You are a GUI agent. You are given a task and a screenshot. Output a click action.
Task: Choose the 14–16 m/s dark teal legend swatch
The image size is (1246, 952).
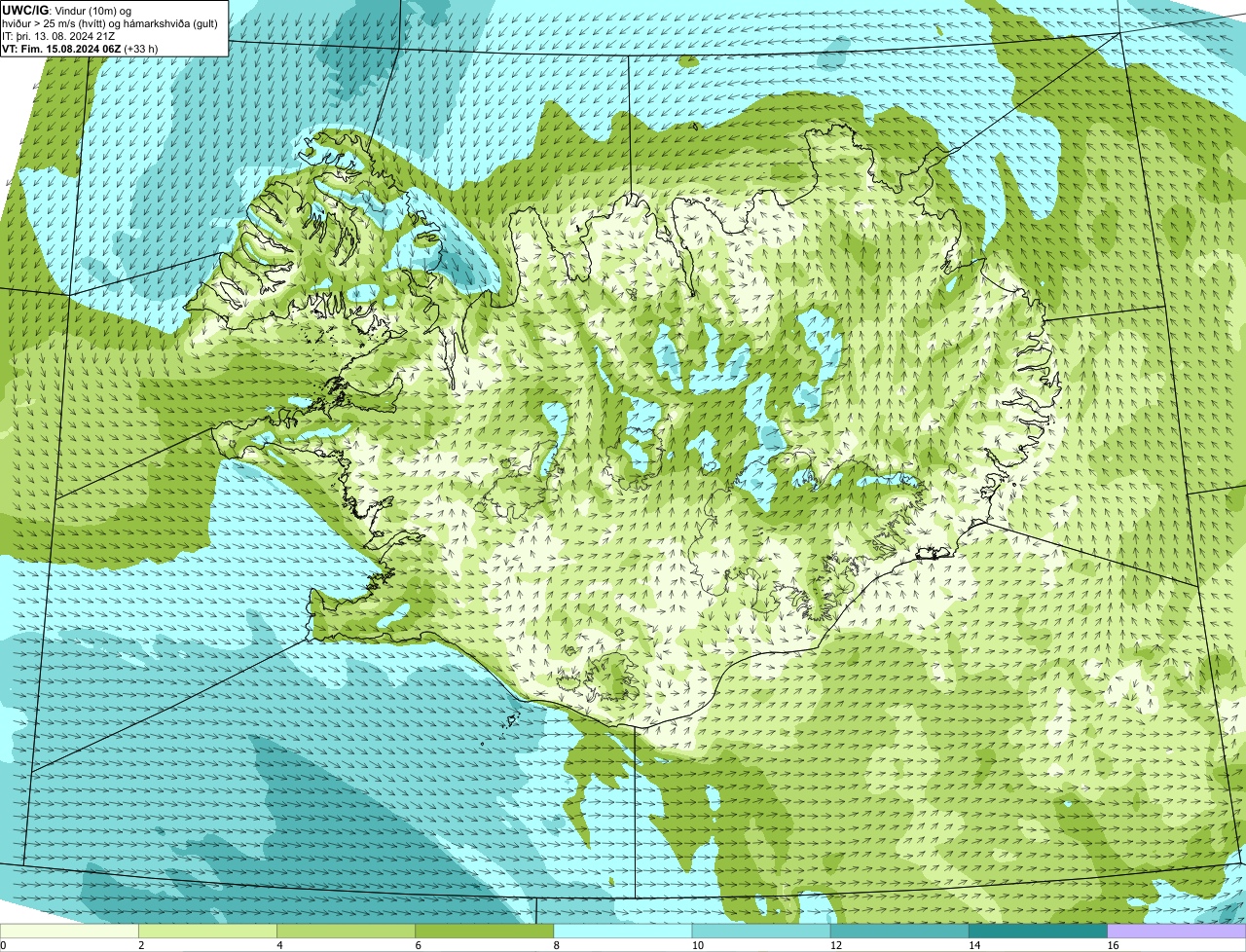pos(1038,931)
